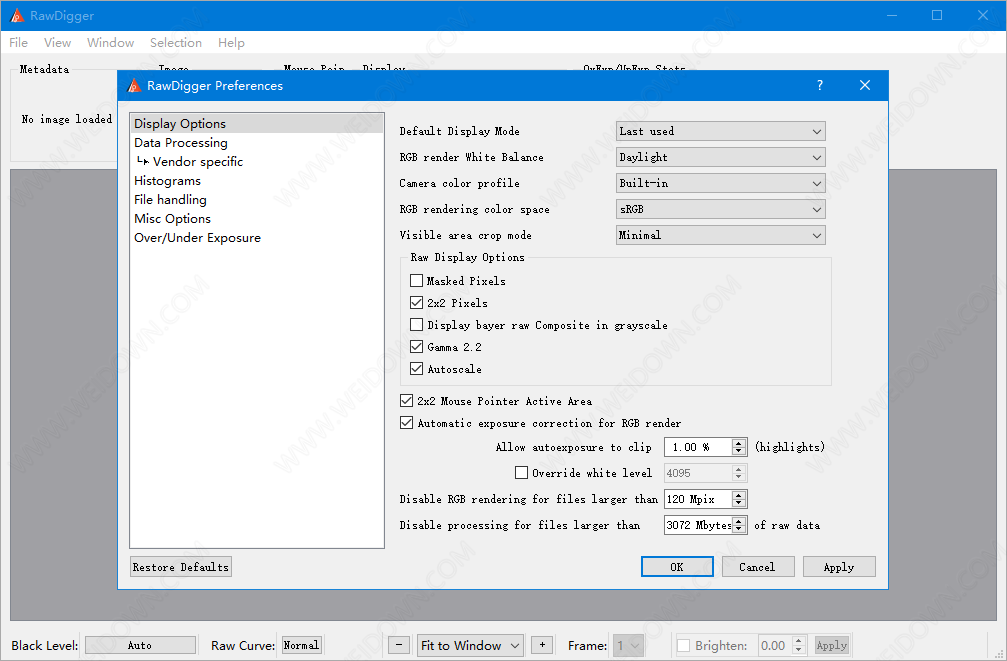Open the Default Display Mode dropdown
The height and width of the screenshot is (661, 1007).
721,131
